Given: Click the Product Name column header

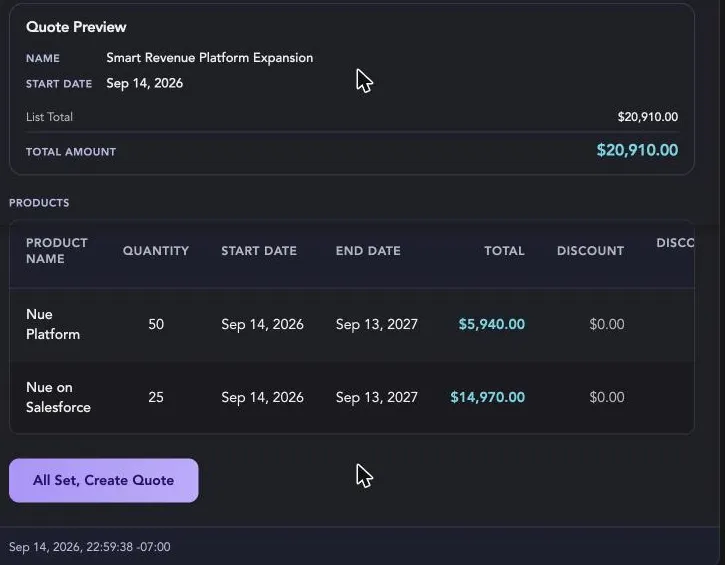Looking at the screenshot, I should point(56,251).
